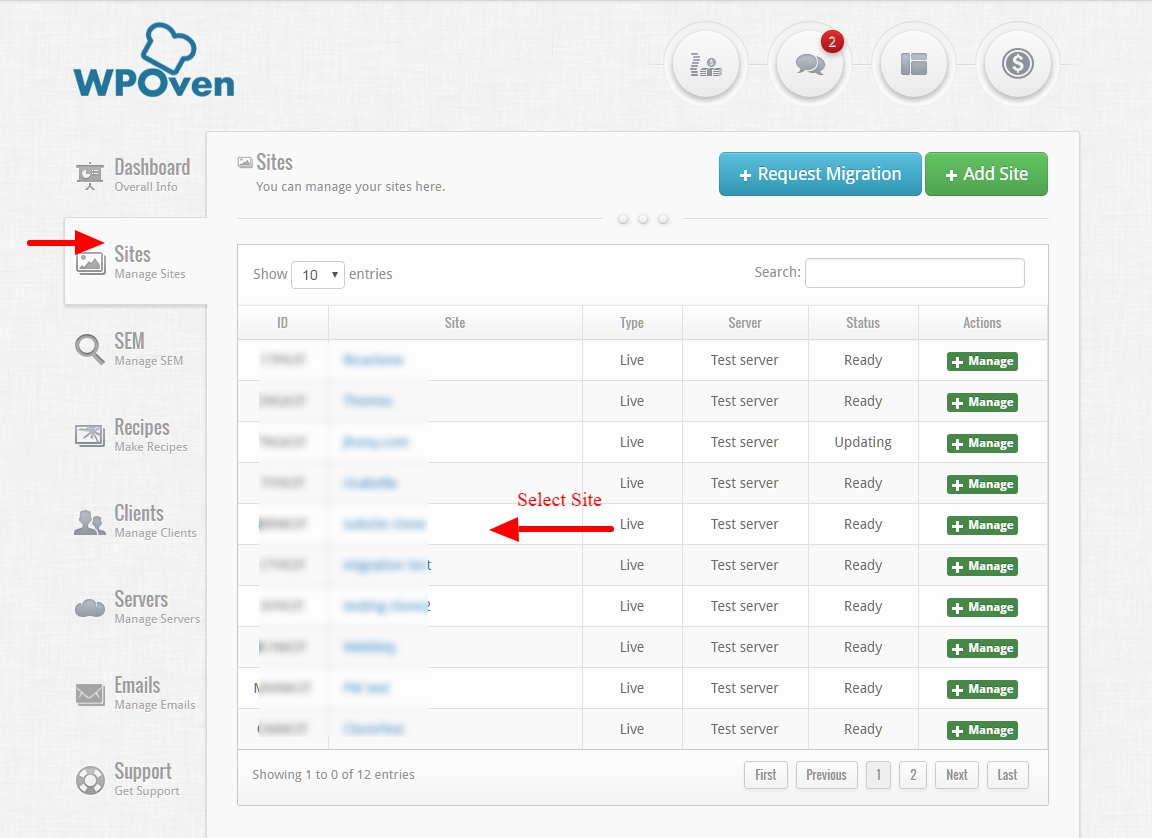Image resolution: width=1152 pixels, height=838 pixels.
Task: Sort table by Site column header
Action: [455, 323]
